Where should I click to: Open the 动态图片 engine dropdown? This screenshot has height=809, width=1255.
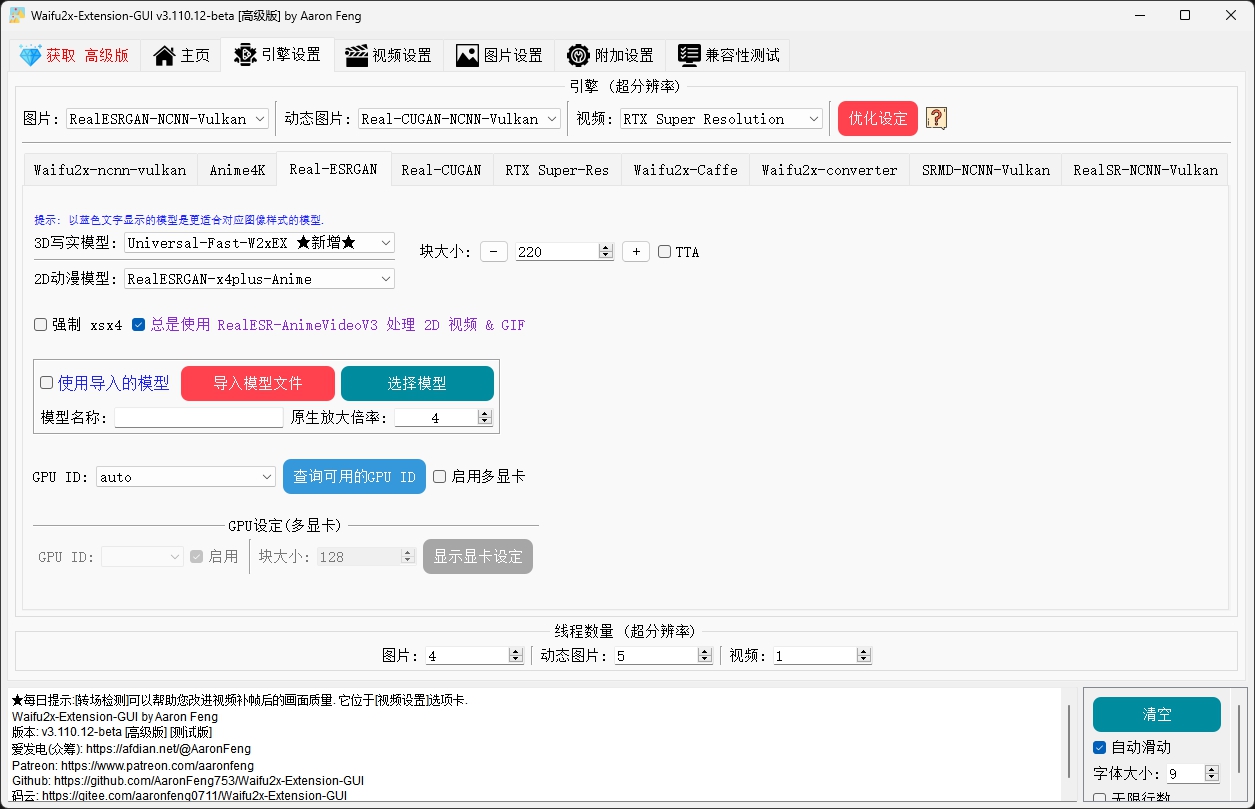click(460, 119)
